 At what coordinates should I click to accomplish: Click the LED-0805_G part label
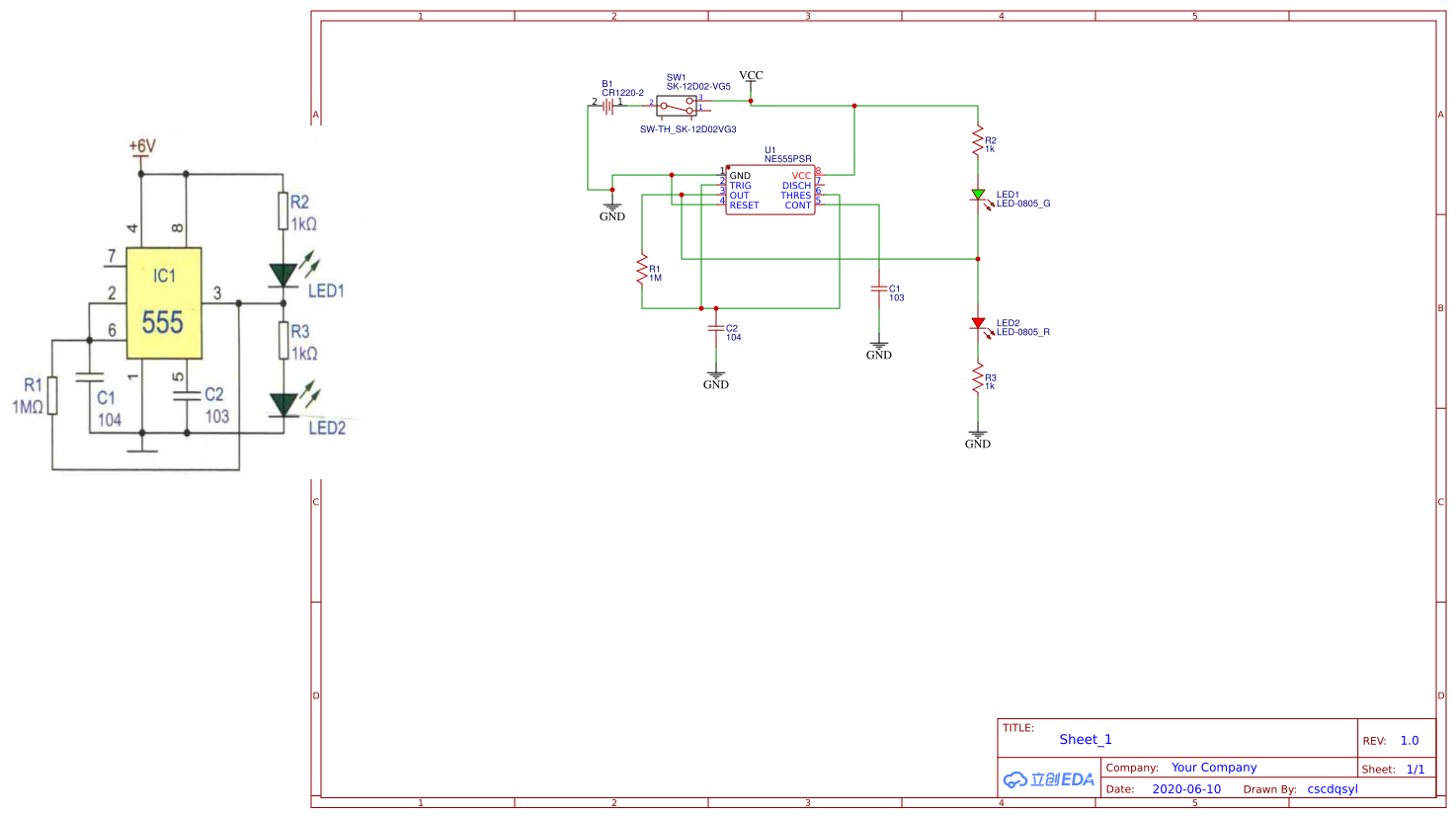point(1023,204)
